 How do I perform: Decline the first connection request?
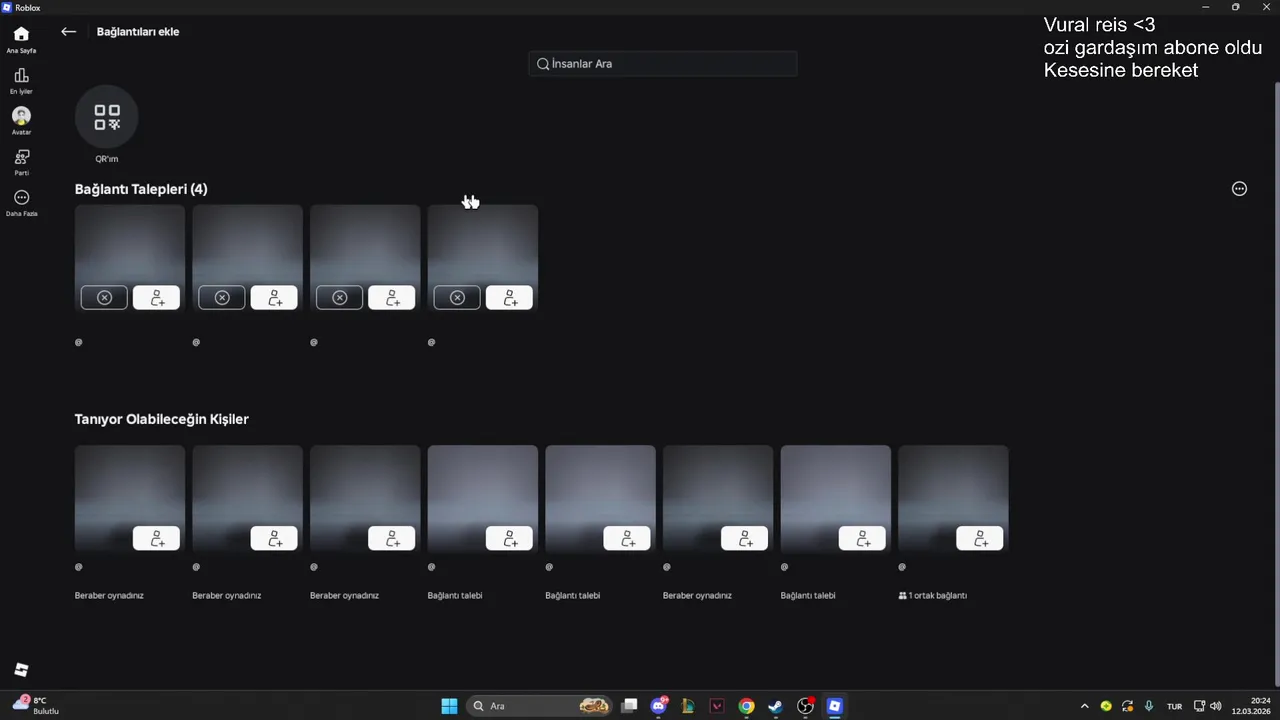pyautogui.click(x=104, y=298)
